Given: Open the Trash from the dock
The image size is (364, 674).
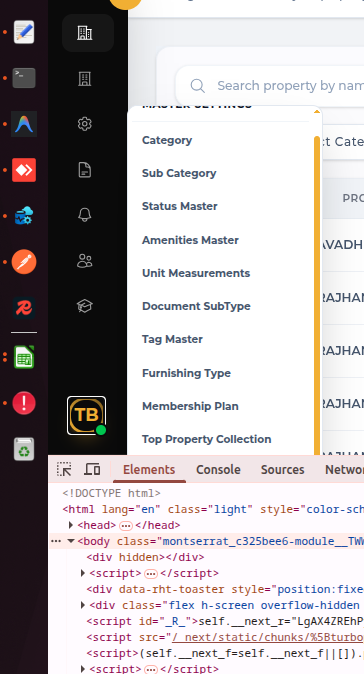Looking at the screenshot, I should click(x=24, y=449).
